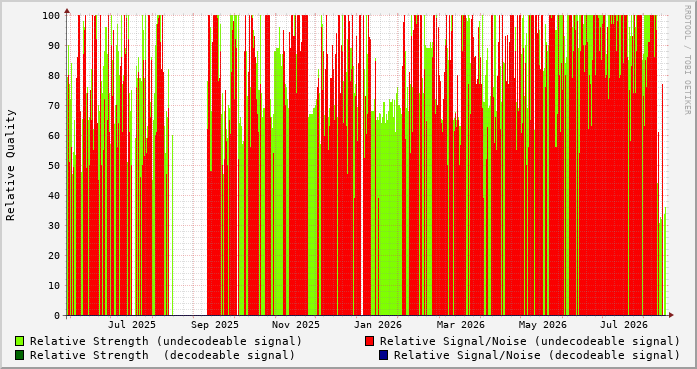Click the Nov 2025 x-axis label
The height and width of the screenshot is (369, 697).
296,325
